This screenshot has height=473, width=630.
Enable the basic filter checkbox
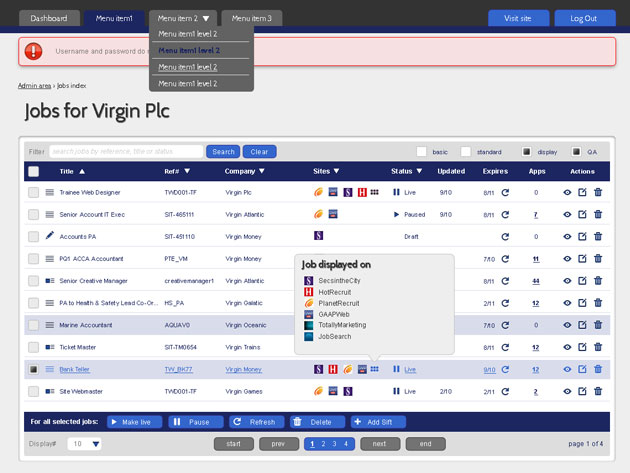pos(421,152)
